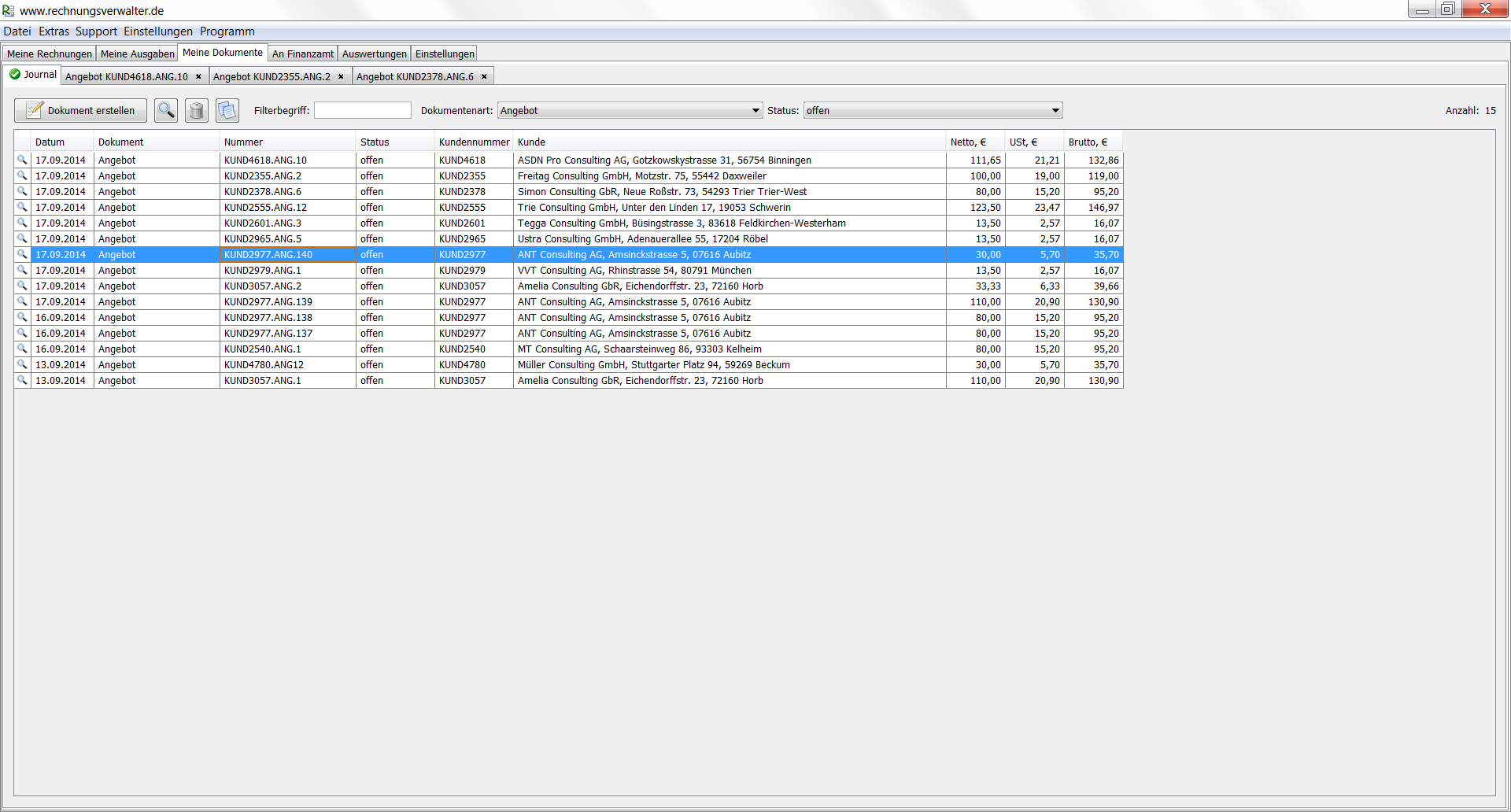Open the Datei menu

17,31
